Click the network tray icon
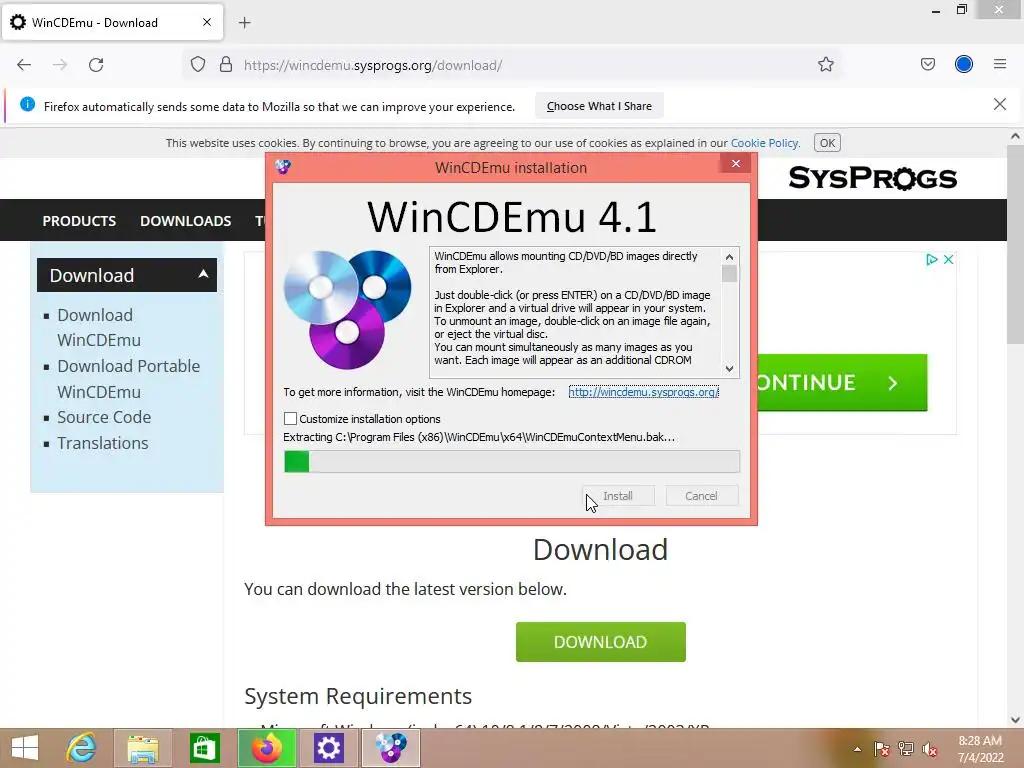This screenshot has width=1024, height=768. pyautogui.click(x=906, y=749)
